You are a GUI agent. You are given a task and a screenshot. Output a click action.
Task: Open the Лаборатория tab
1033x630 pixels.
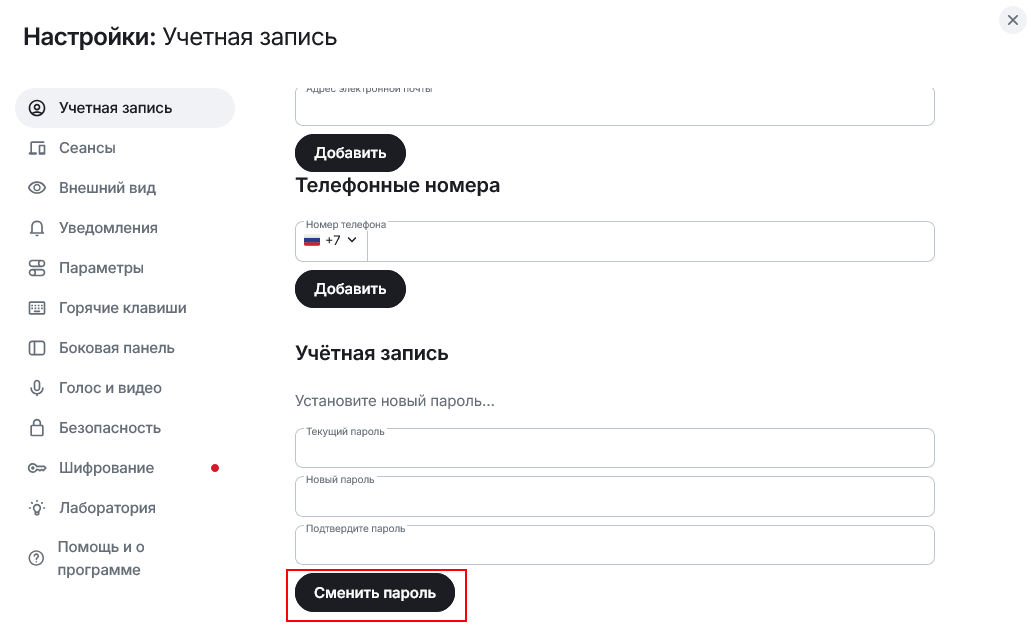pos(107,508)
